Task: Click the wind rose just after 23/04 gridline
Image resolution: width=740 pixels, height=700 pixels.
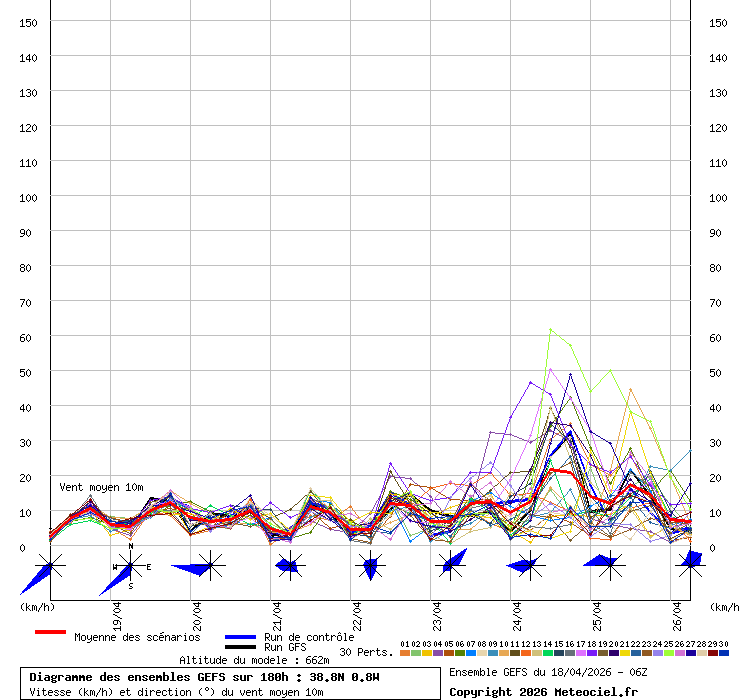Action: pos(451,567)
